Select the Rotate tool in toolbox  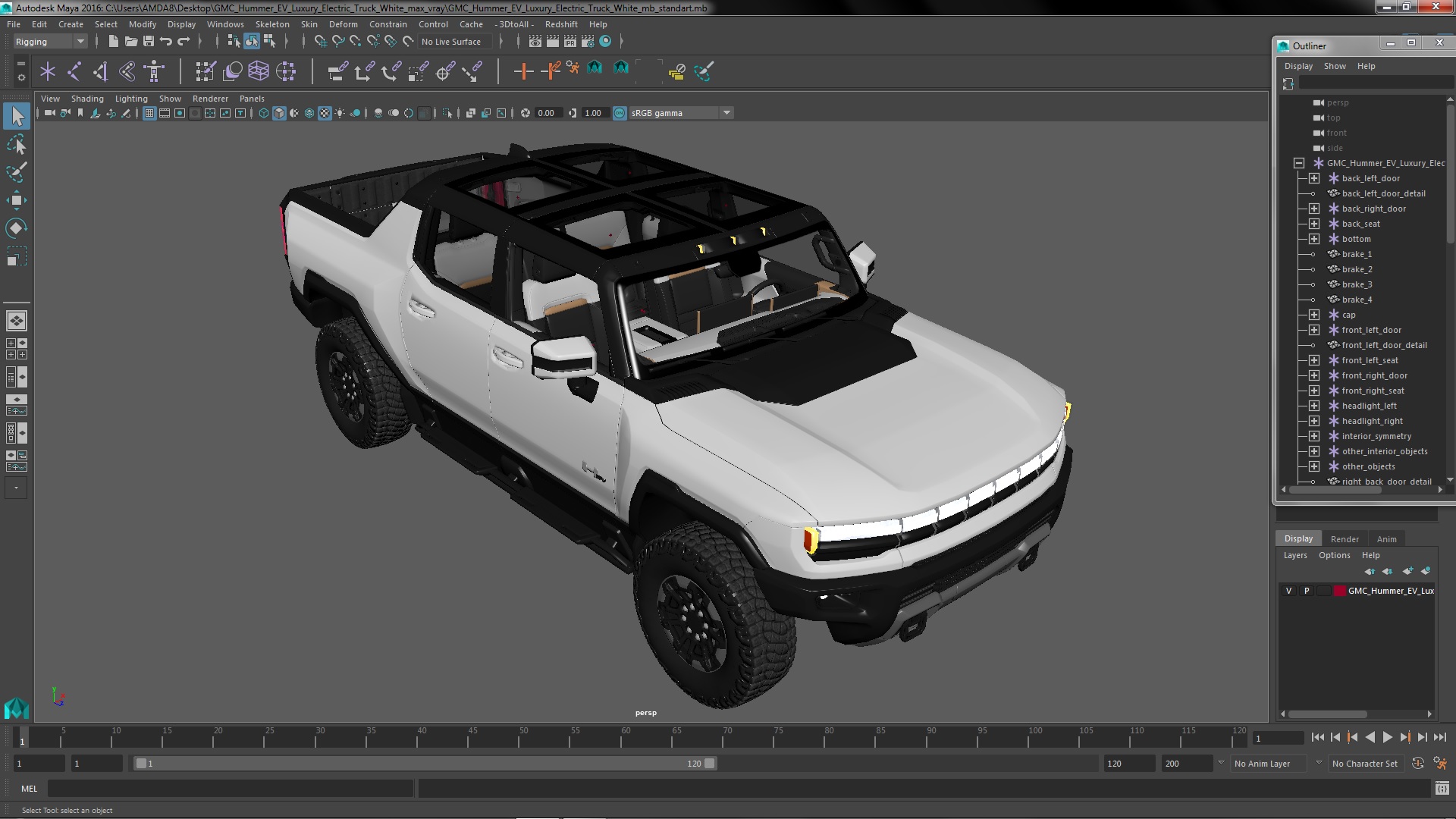click(x=16, y=228)
